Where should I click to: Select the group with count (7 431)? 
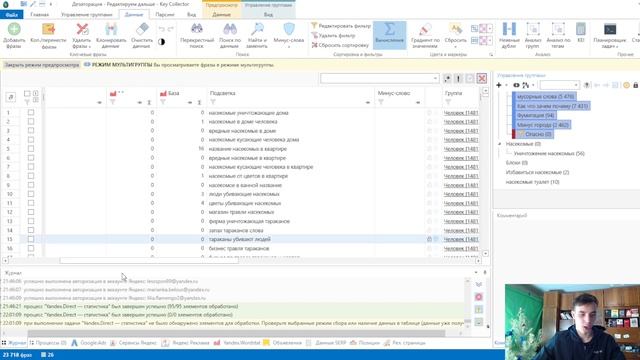(552, 106)
